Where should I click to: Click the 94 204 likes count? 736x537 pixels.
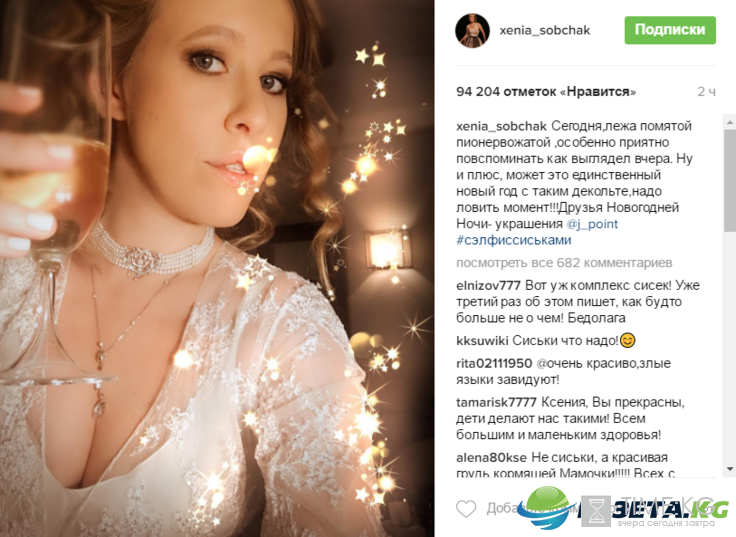tap(546, 92)
